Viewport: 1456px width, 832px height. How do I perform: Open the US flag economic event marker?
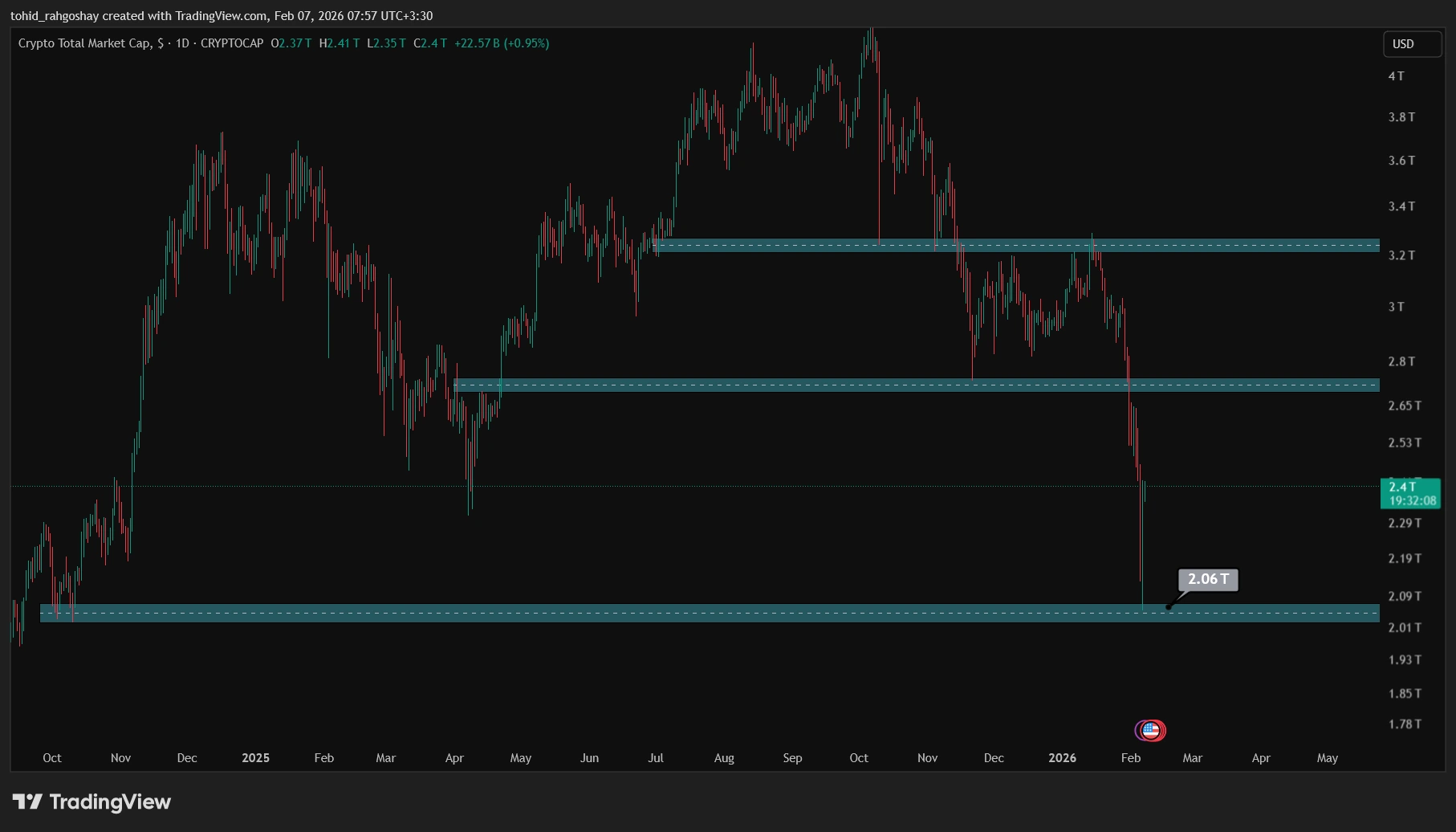pyautogui.click(x=1151, y=730)
